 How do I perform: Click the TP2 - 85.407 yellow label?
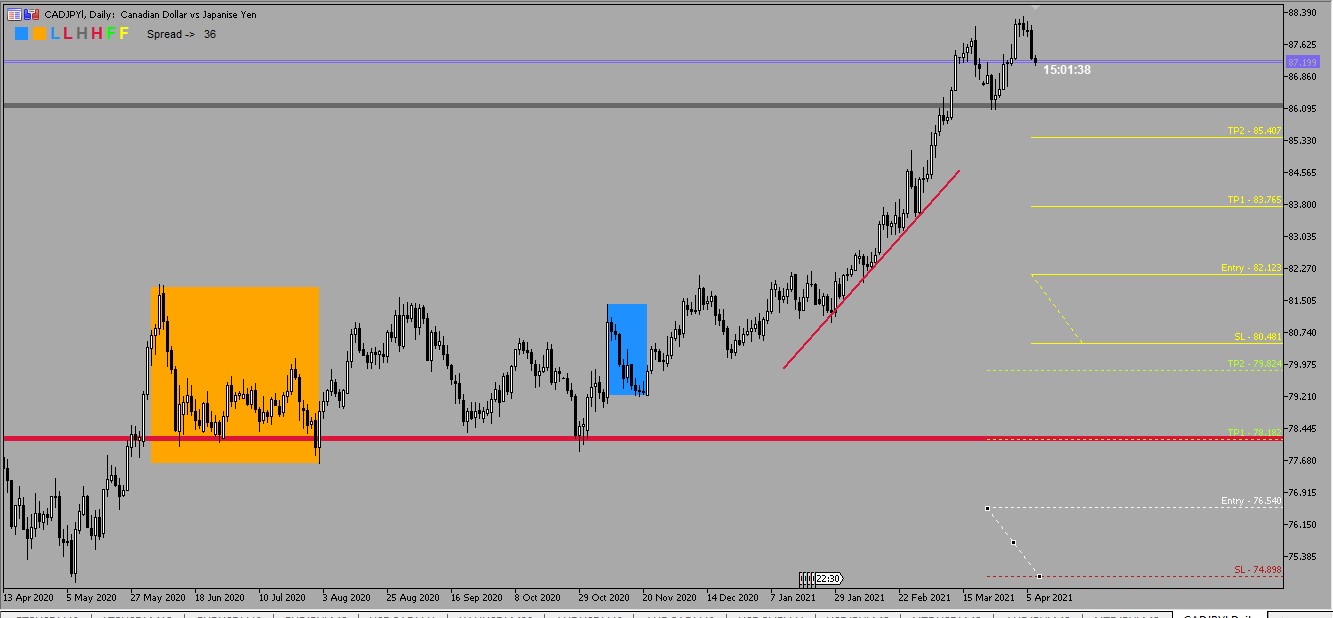pos(1253,131)
